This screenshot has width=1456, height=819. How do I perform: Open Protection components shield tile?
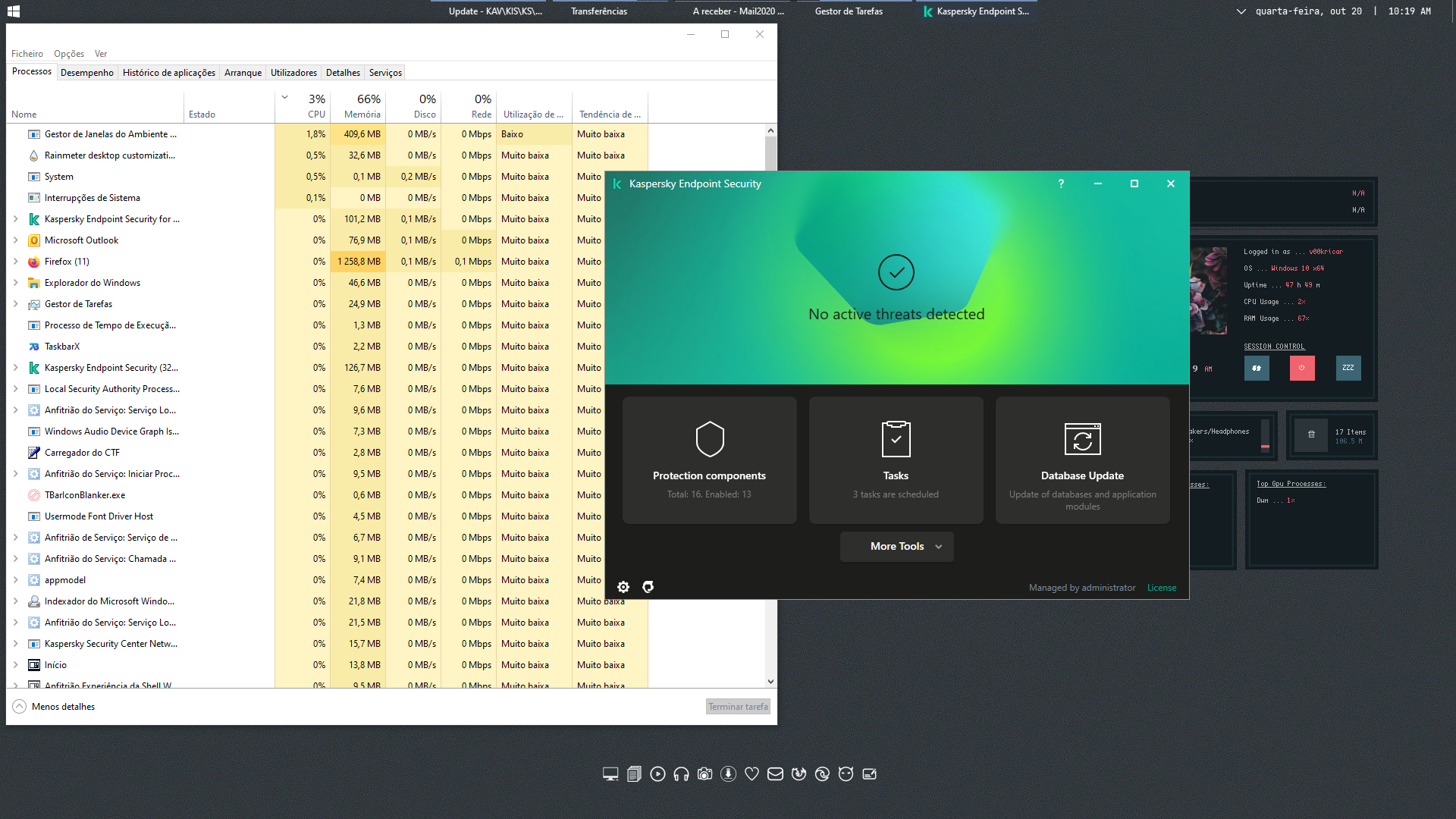click(709, 460)
